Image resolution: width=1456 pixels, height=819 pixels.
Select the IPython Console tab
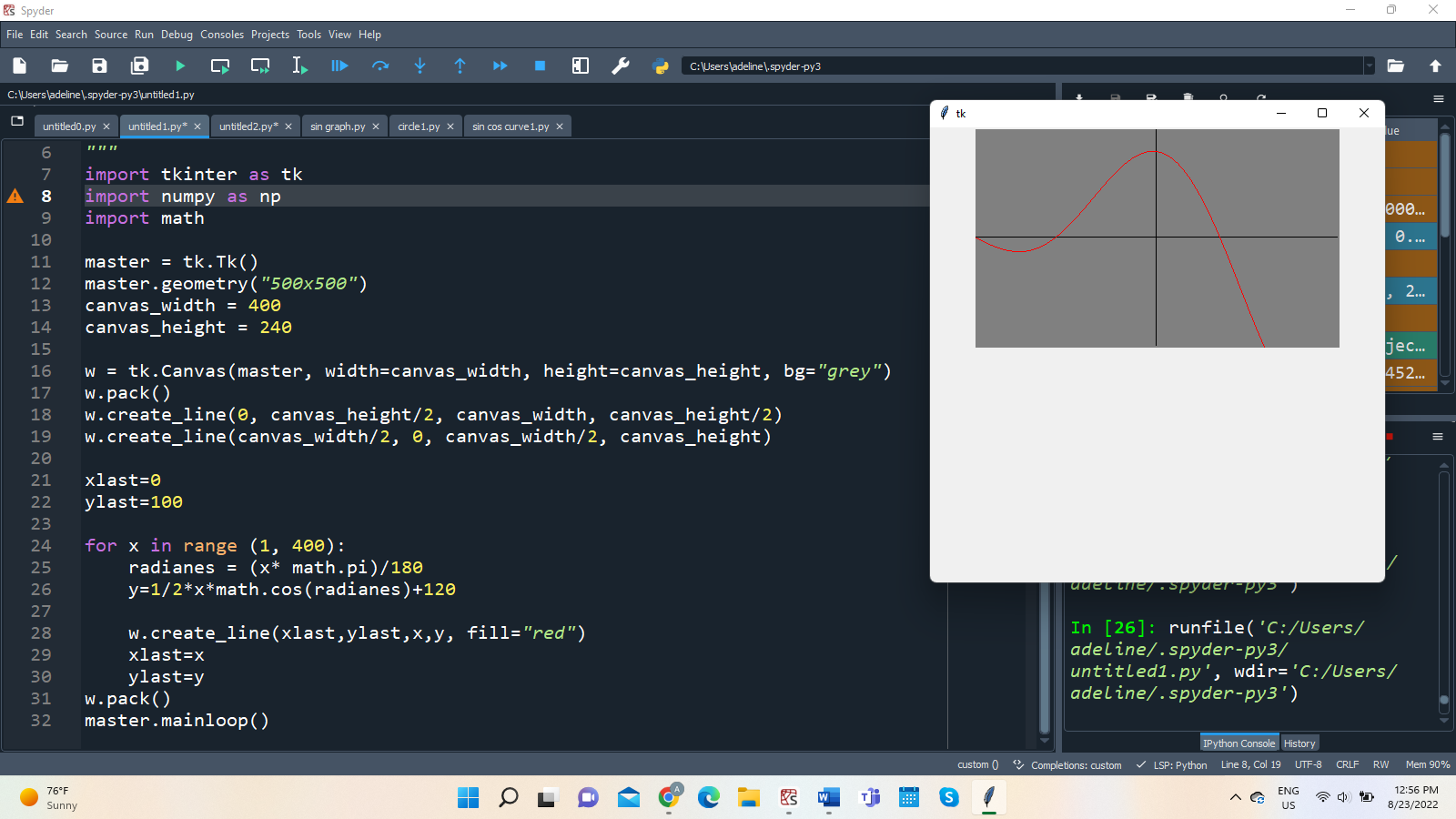1239,743
